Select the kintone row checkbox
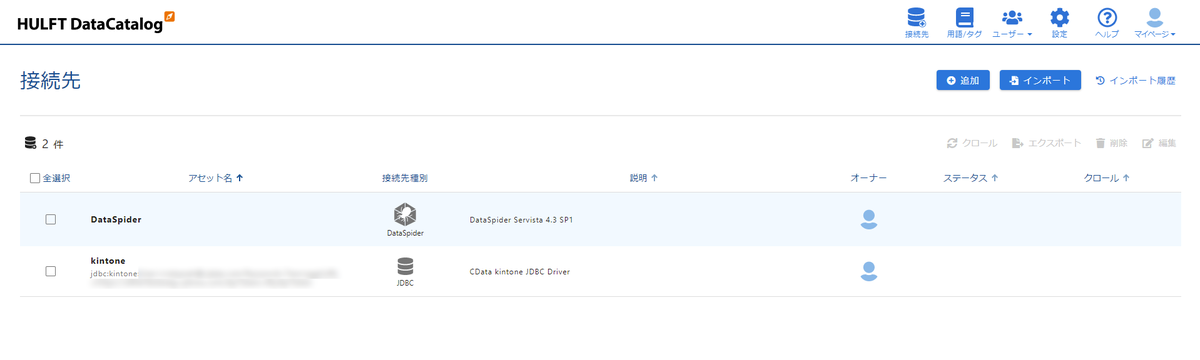This screenshot has width=1200, height=360. 51,271
